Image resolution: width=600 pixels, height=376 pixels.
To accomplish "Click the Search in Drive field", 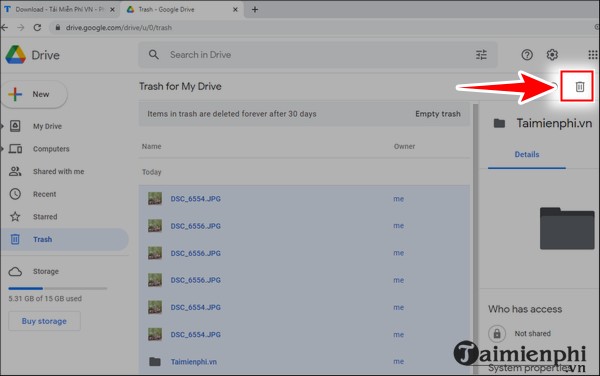I will 318,55.
